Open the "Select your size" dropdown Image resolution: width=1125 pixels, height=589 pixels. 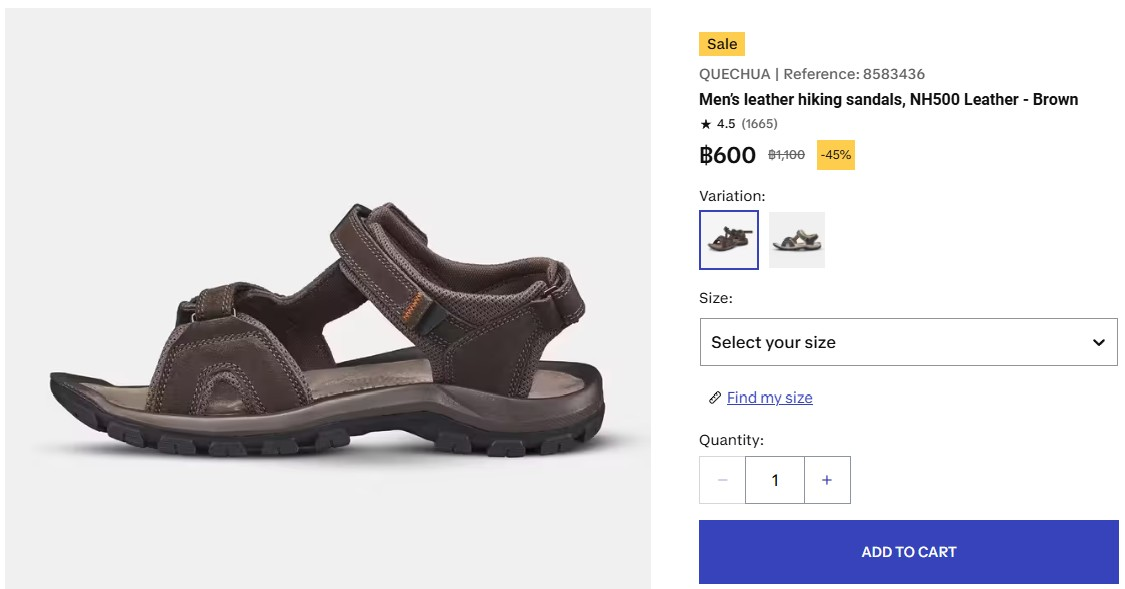coord(908,342)
